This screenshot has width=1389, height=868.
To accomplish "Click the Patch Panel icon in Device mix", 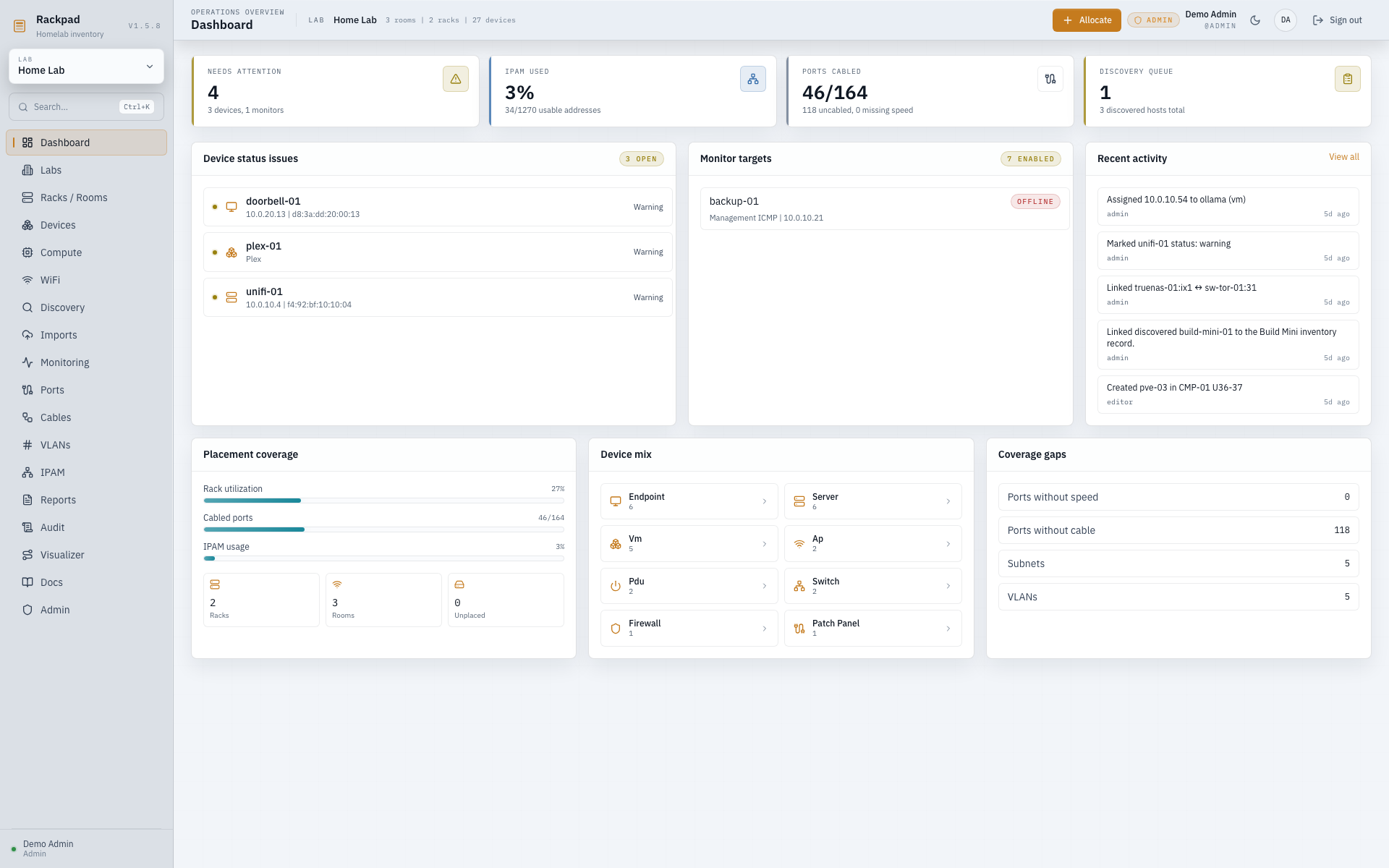I will point(799,629).
